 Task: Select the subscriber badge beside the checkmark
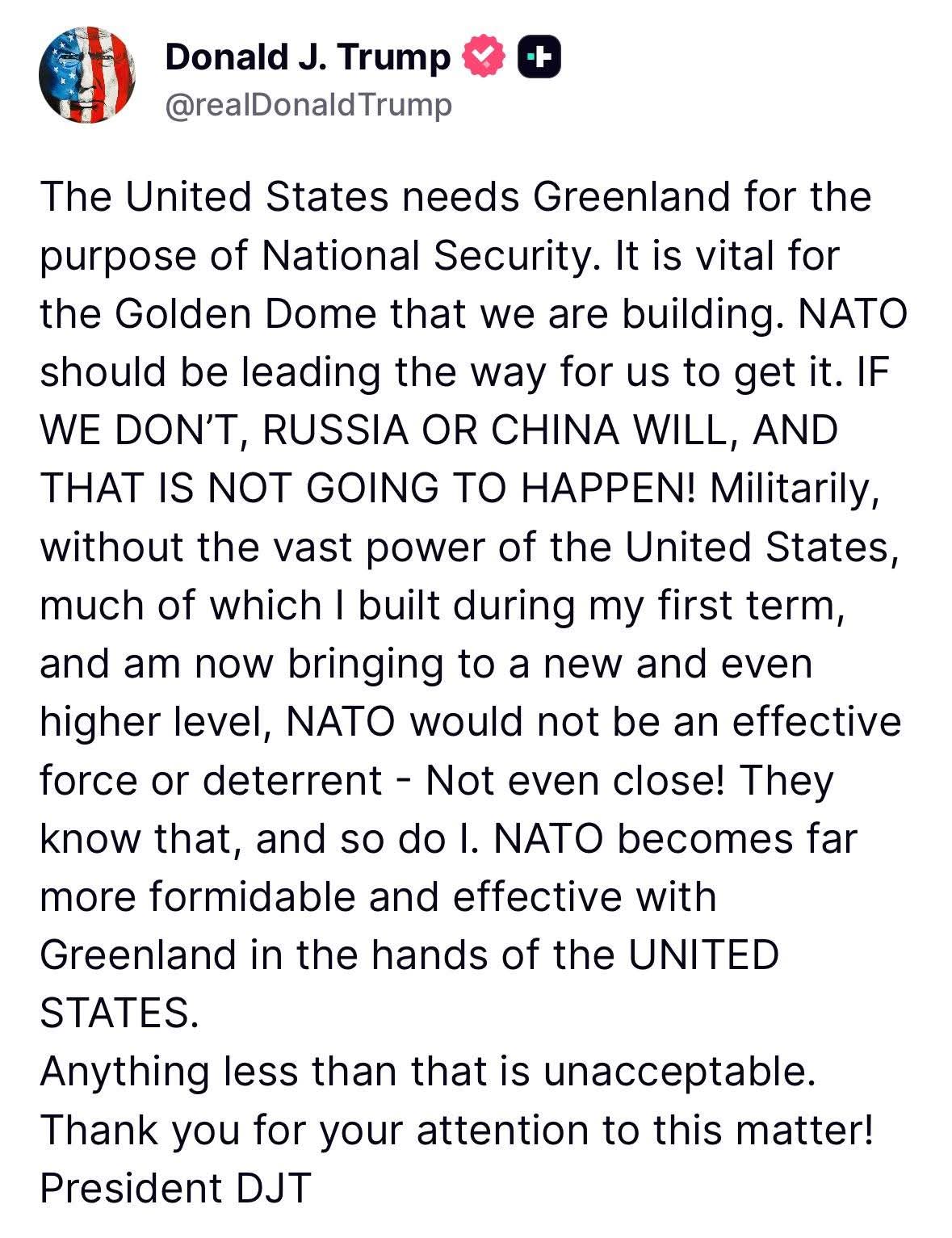click(539, 57)
